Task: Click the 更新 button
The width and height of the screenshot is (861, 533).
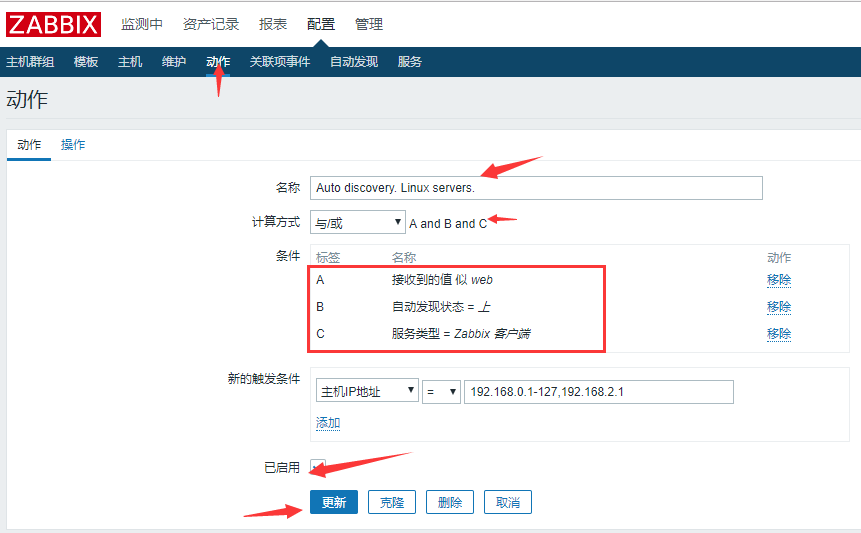Action: [334, 502]
